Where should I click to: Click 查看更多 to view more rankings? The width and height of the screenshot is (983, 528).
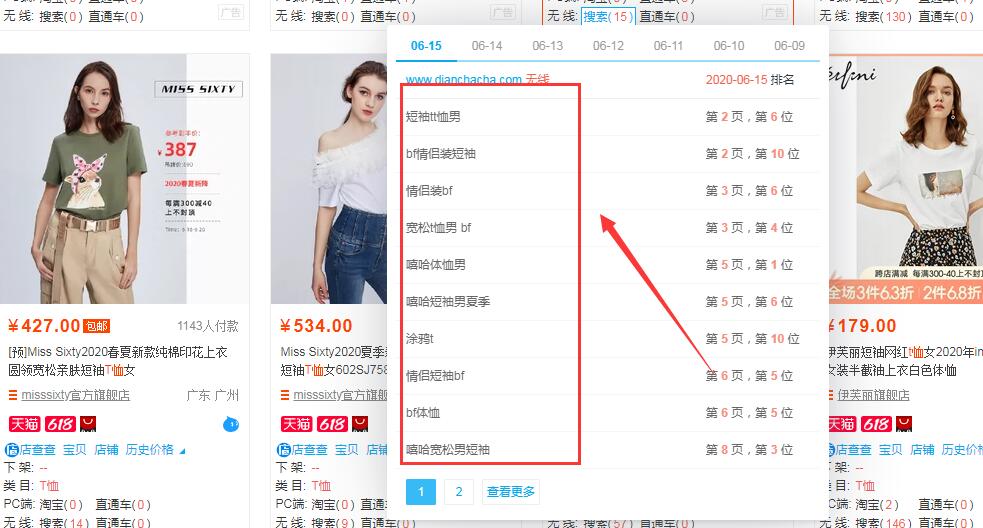click(511, 492)
